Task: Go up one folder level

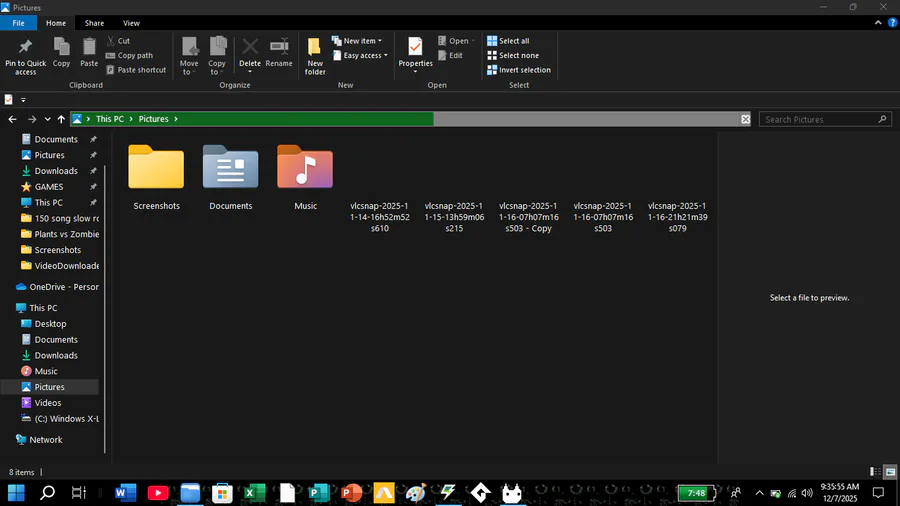Action: click(x=61, y=119)
